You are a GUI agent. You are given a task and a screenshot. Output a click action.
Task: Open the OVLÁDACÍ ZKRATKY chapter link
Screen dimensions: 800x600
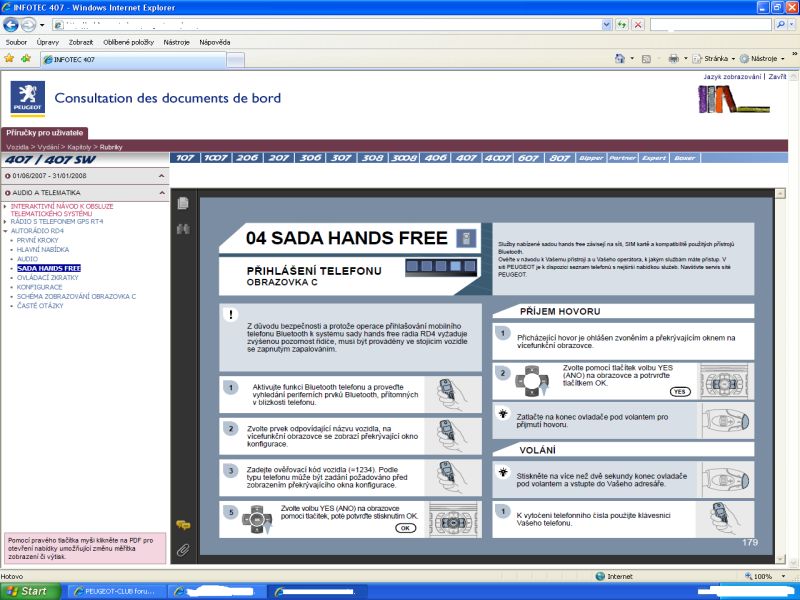coord(47,278)
